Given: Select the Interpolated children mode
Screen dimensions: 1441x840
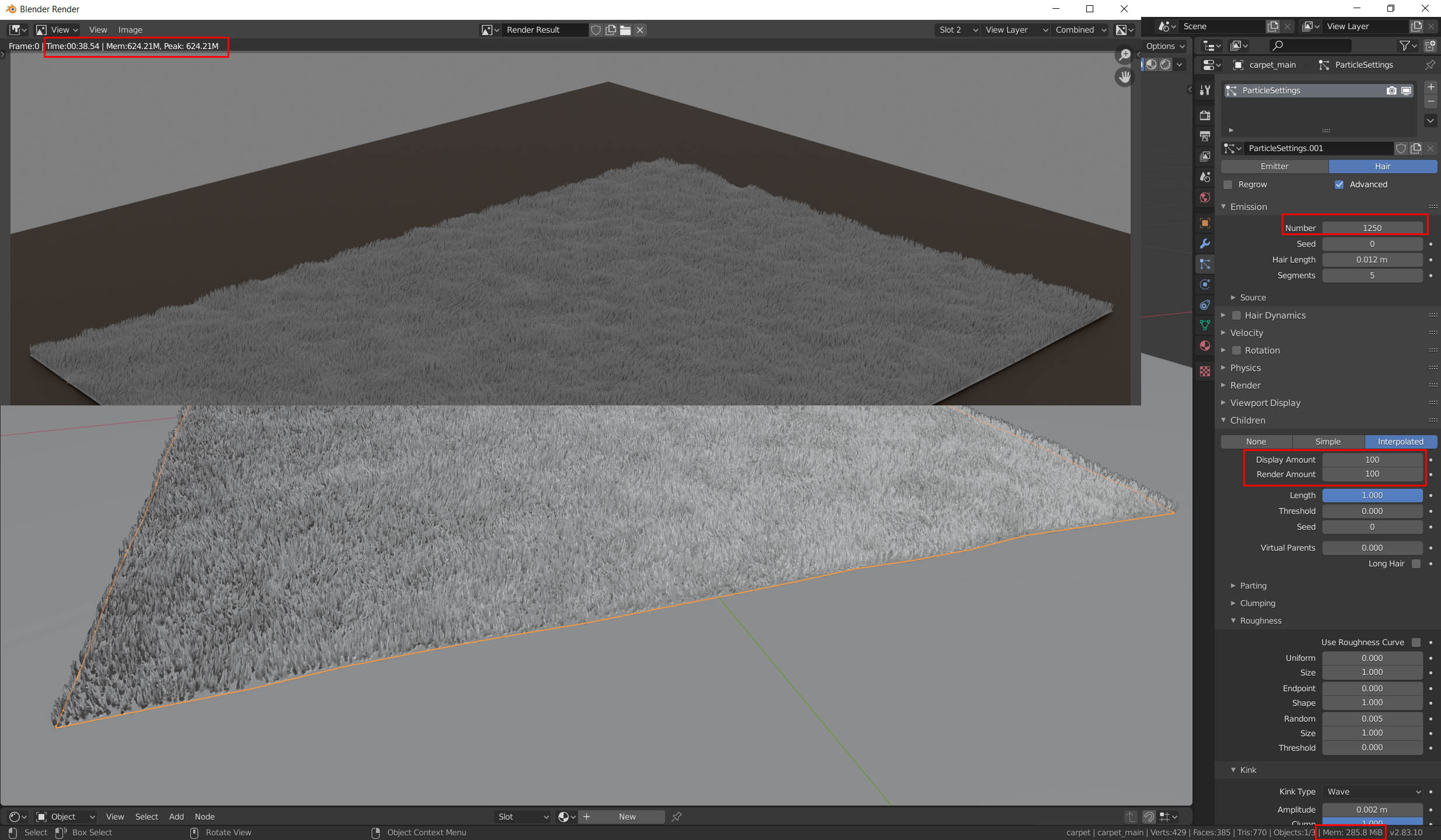Looking at the screenshot, I should [1400, 442].
